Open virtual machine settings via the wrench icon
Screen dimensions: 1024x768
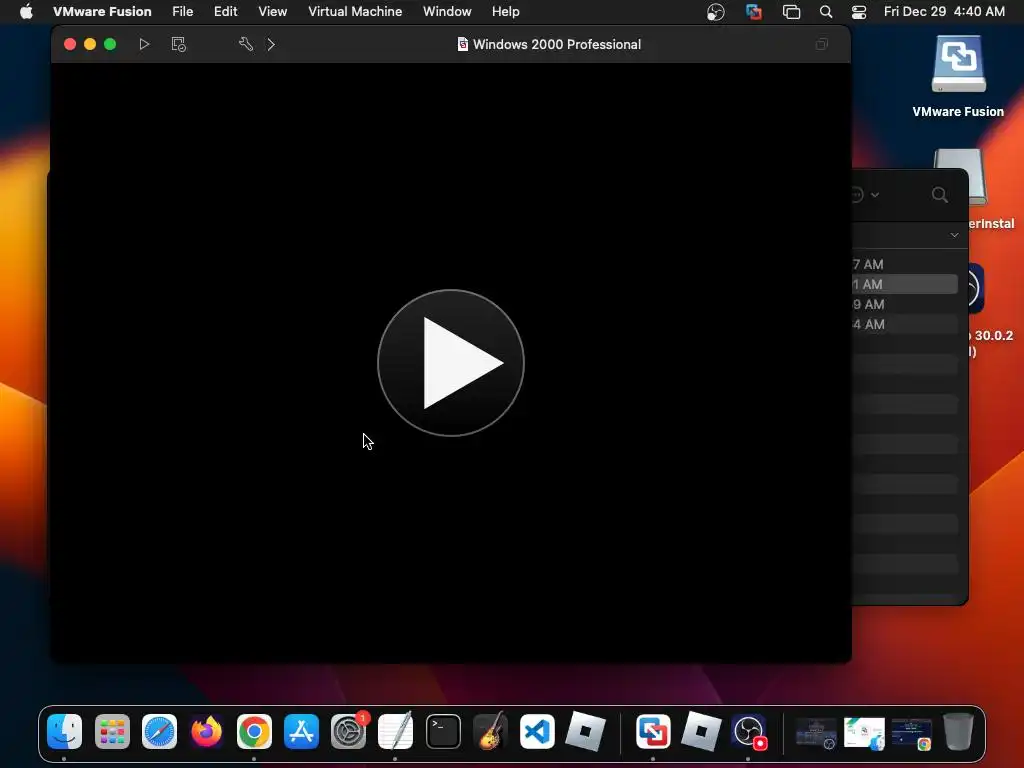246,44
